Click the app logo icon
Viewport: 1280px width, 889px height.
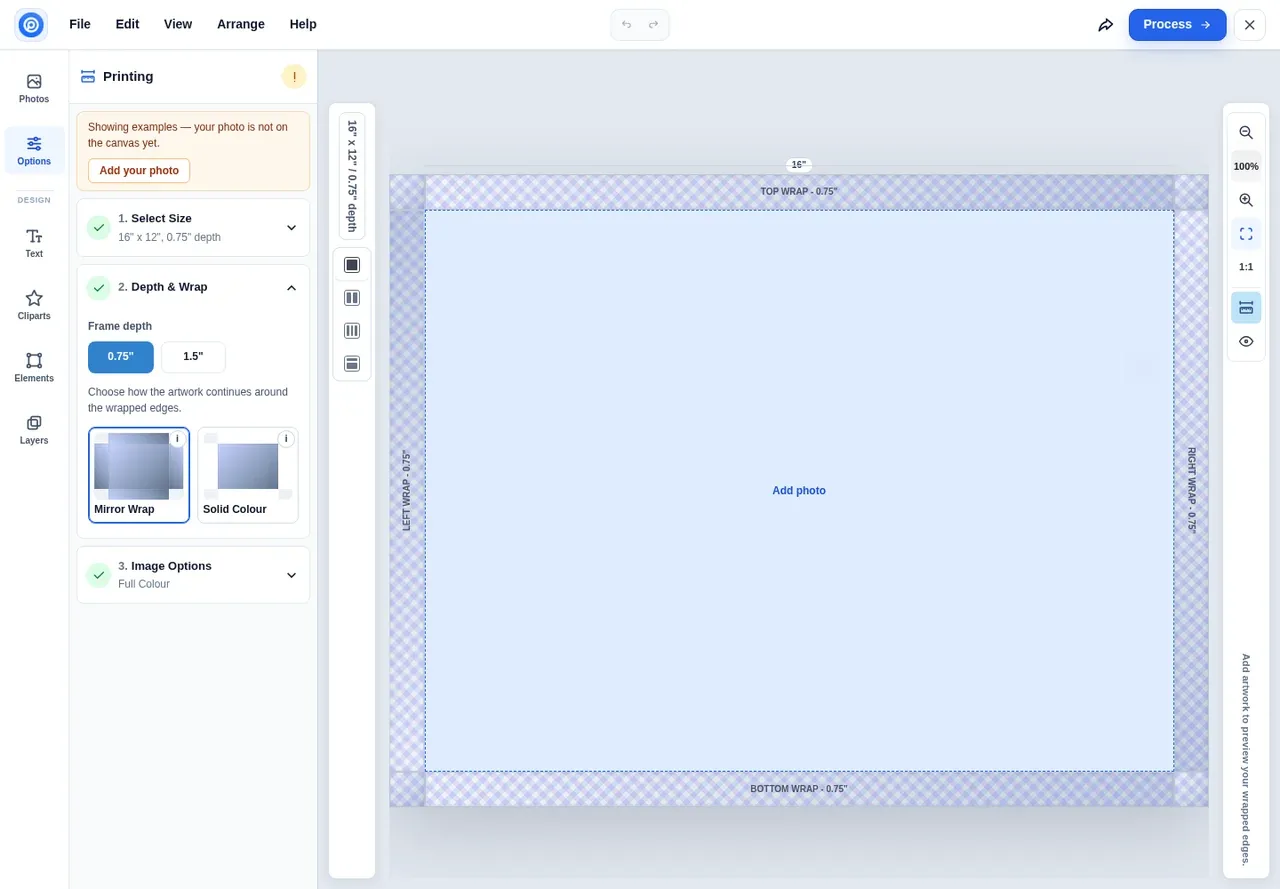tap(31, 24)
